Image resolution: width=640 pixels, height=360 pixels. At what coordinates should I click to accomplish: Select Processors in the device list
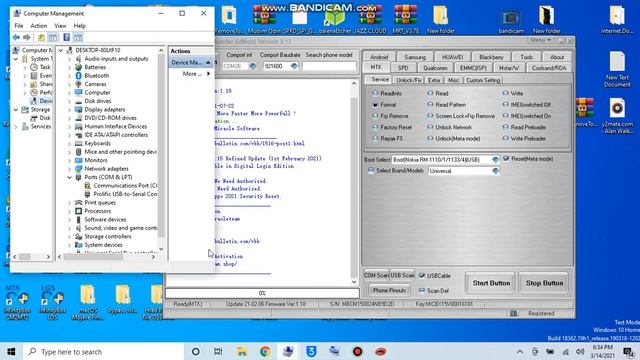pos(98,211)
